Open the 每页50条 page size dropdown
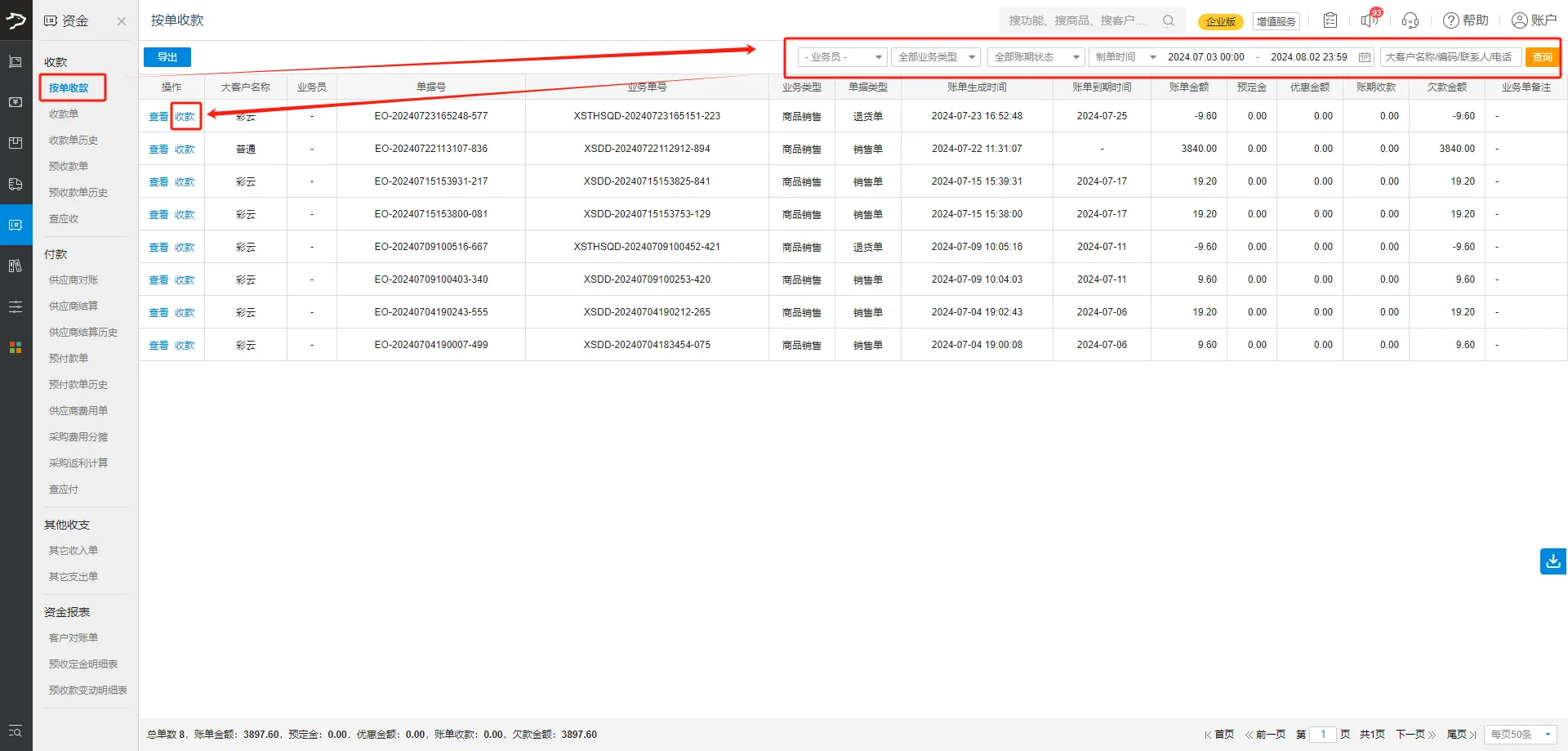Image resolution: width=1568 pixels, height=751 pixels. click(1520, 735)
